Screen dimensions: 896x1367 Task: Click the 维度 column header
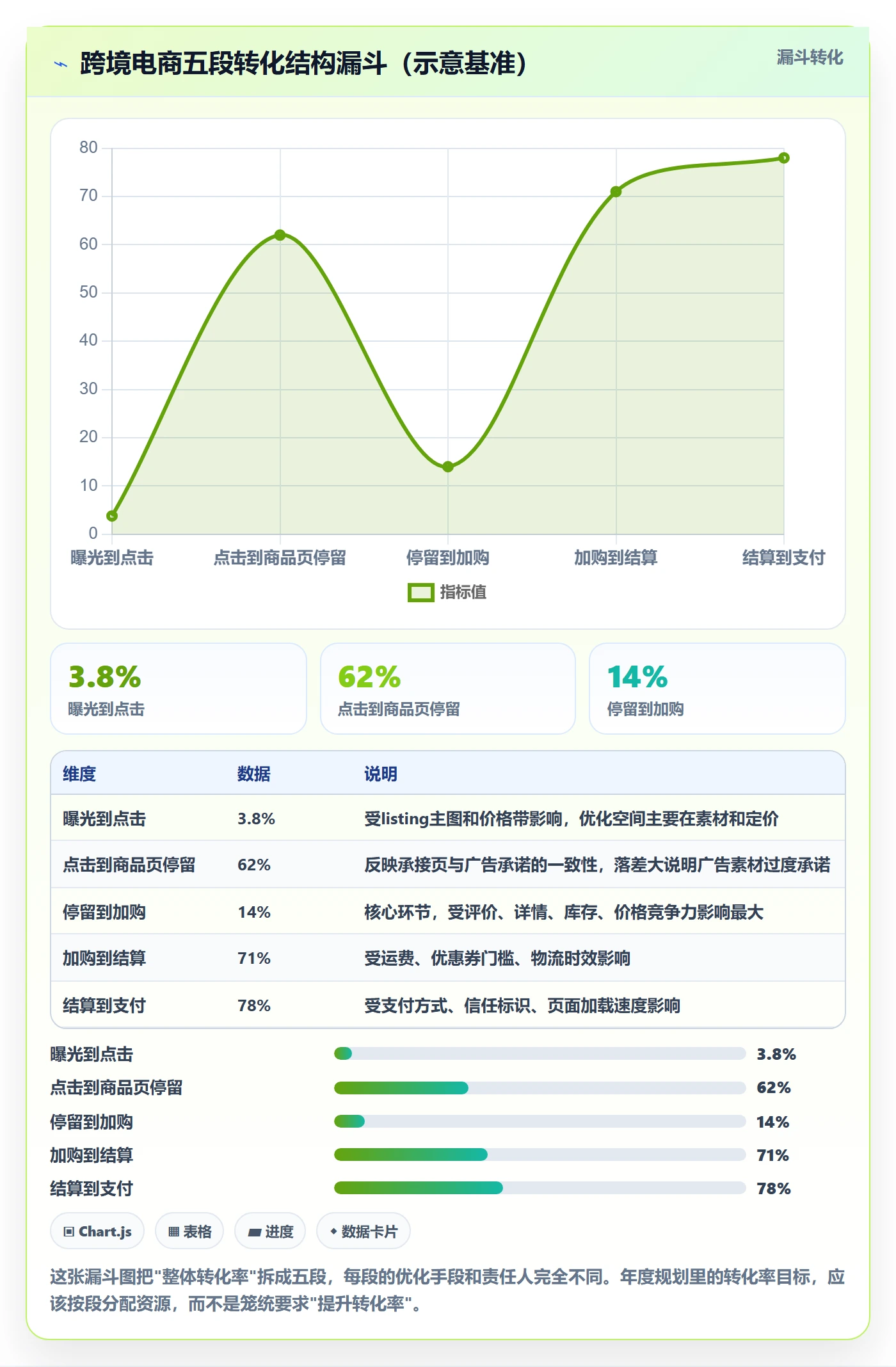point(79,774)
